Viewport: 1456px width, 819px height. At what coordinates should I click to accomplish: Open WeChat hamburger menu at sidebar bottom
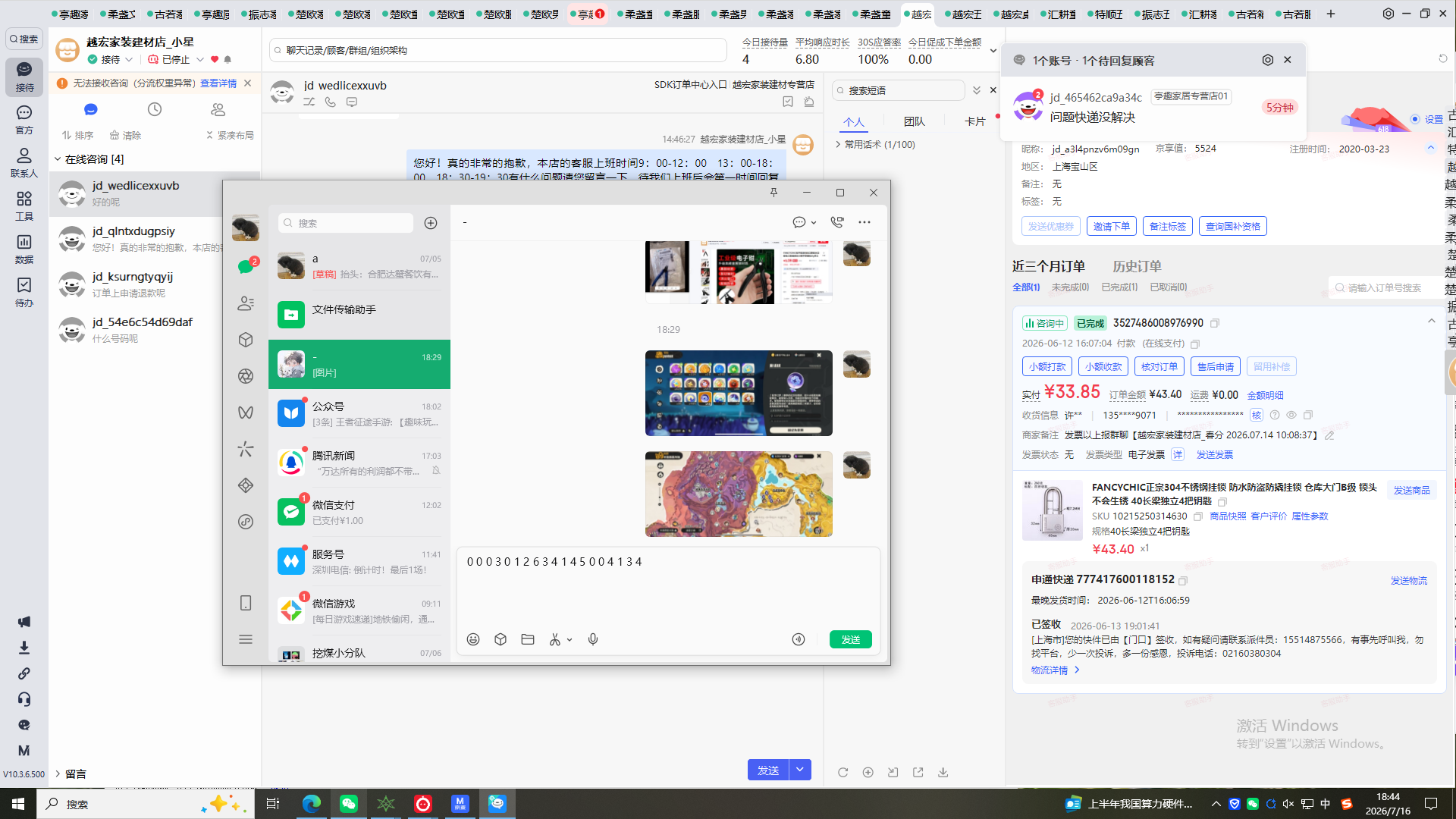[246, 639]
